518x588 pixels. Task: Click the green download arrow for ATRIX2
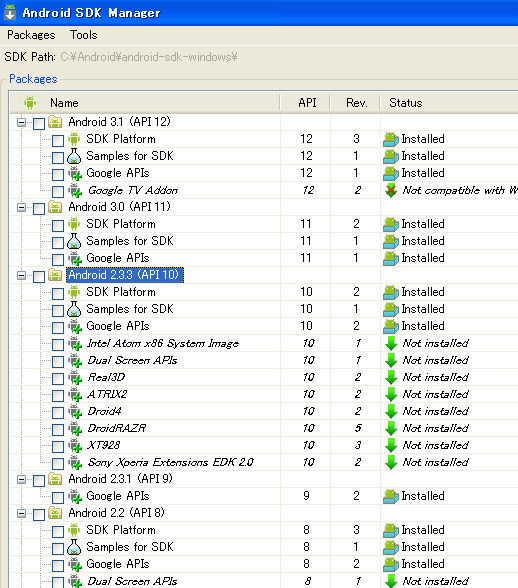(391, 394)
